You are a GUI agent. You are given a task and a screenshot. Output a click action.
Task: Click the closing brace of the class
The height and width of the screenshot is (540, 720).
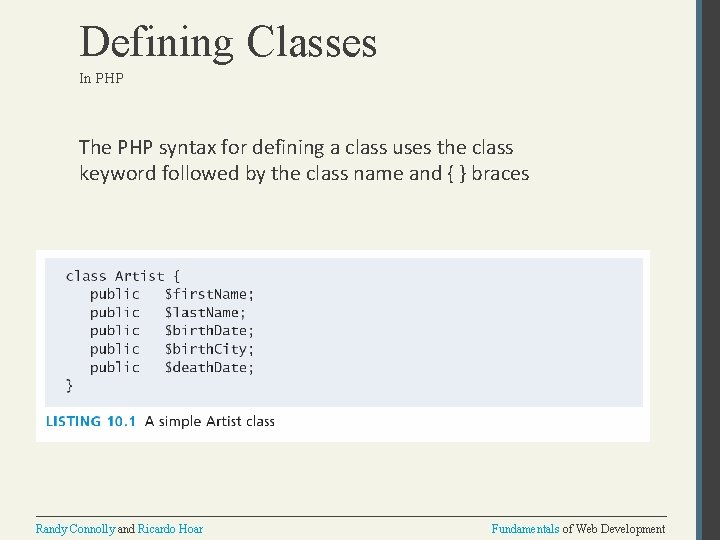coord(69,386)
